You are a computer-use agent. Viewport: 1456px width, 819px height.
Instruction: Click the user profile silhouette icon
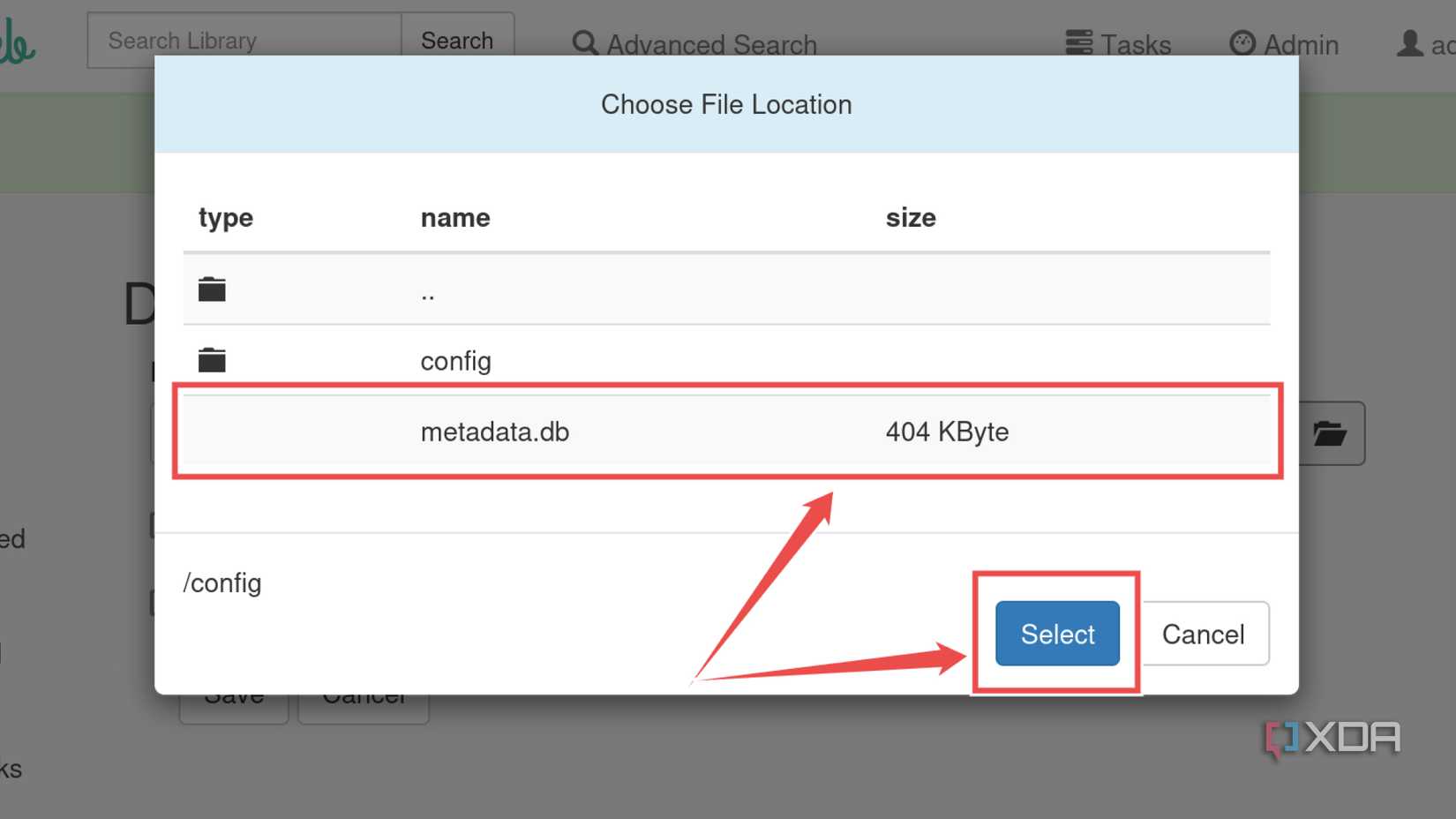coord(1409,42)
